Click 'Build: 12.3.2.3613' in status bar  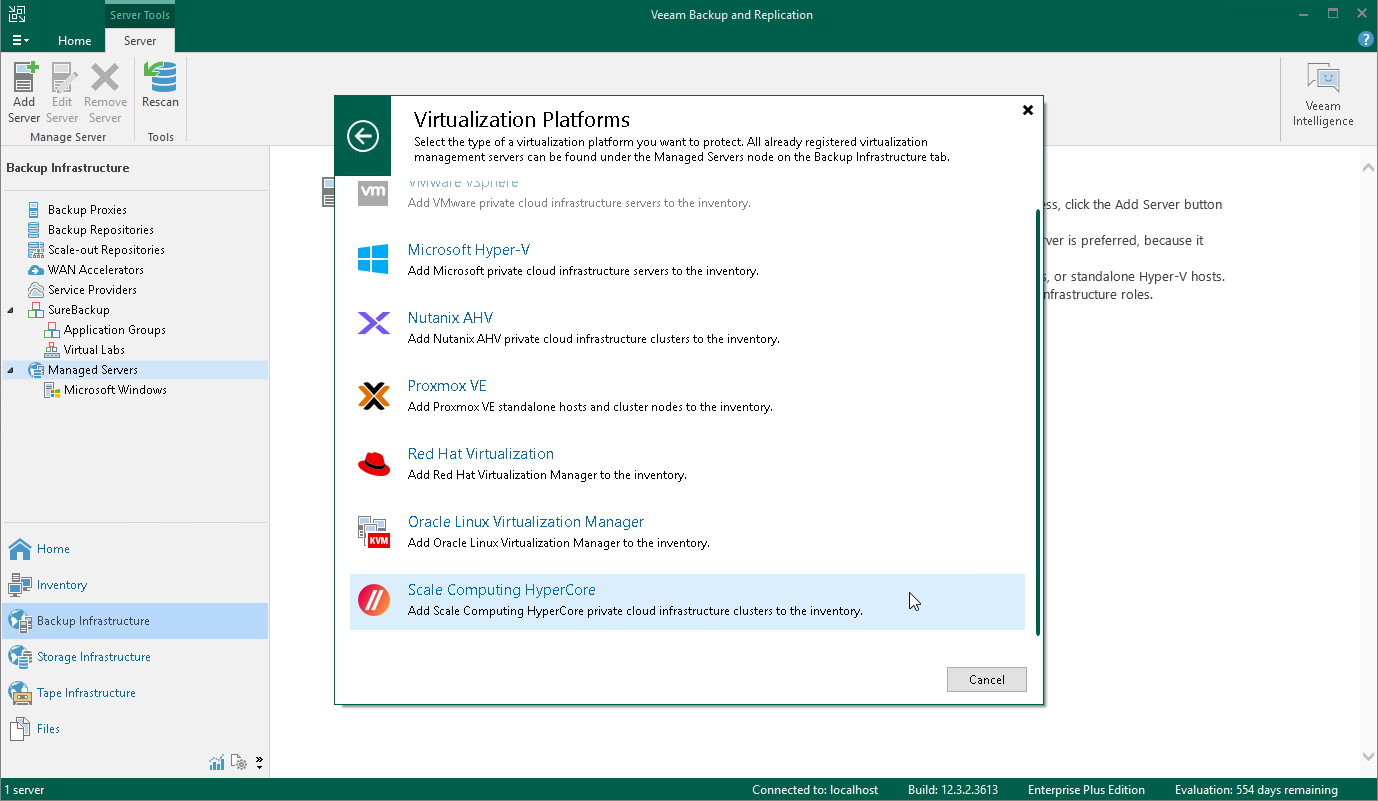click(953, 790)
